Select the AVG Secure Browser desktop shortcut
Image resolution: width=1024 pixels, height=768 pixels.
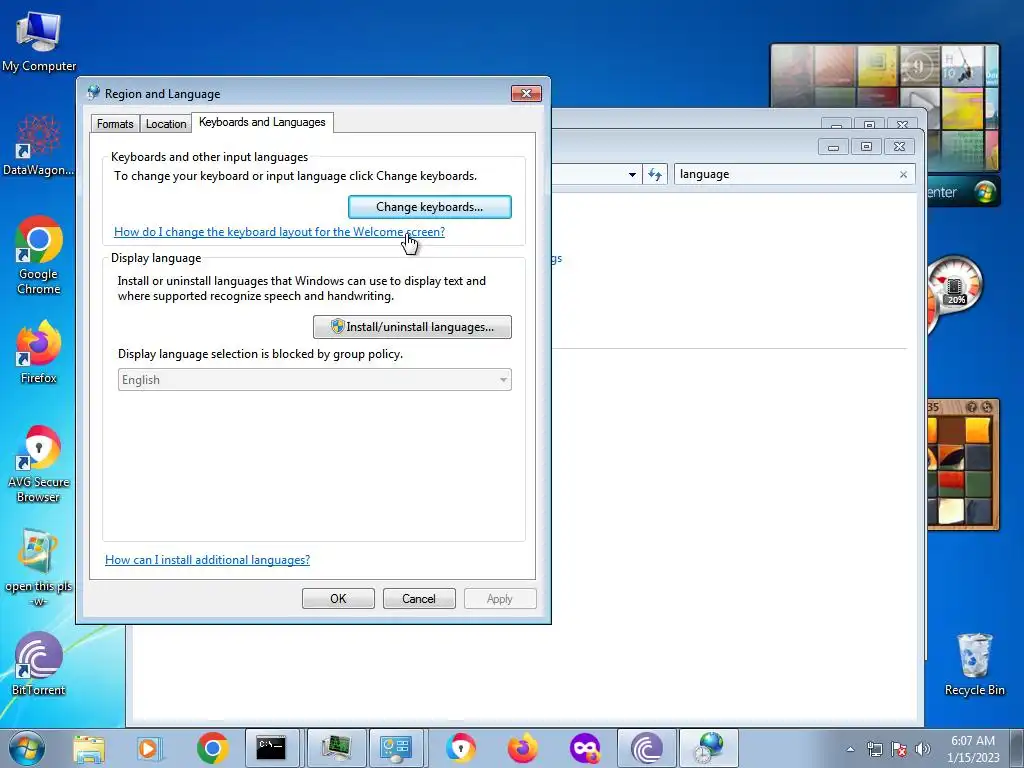(39, 464)
